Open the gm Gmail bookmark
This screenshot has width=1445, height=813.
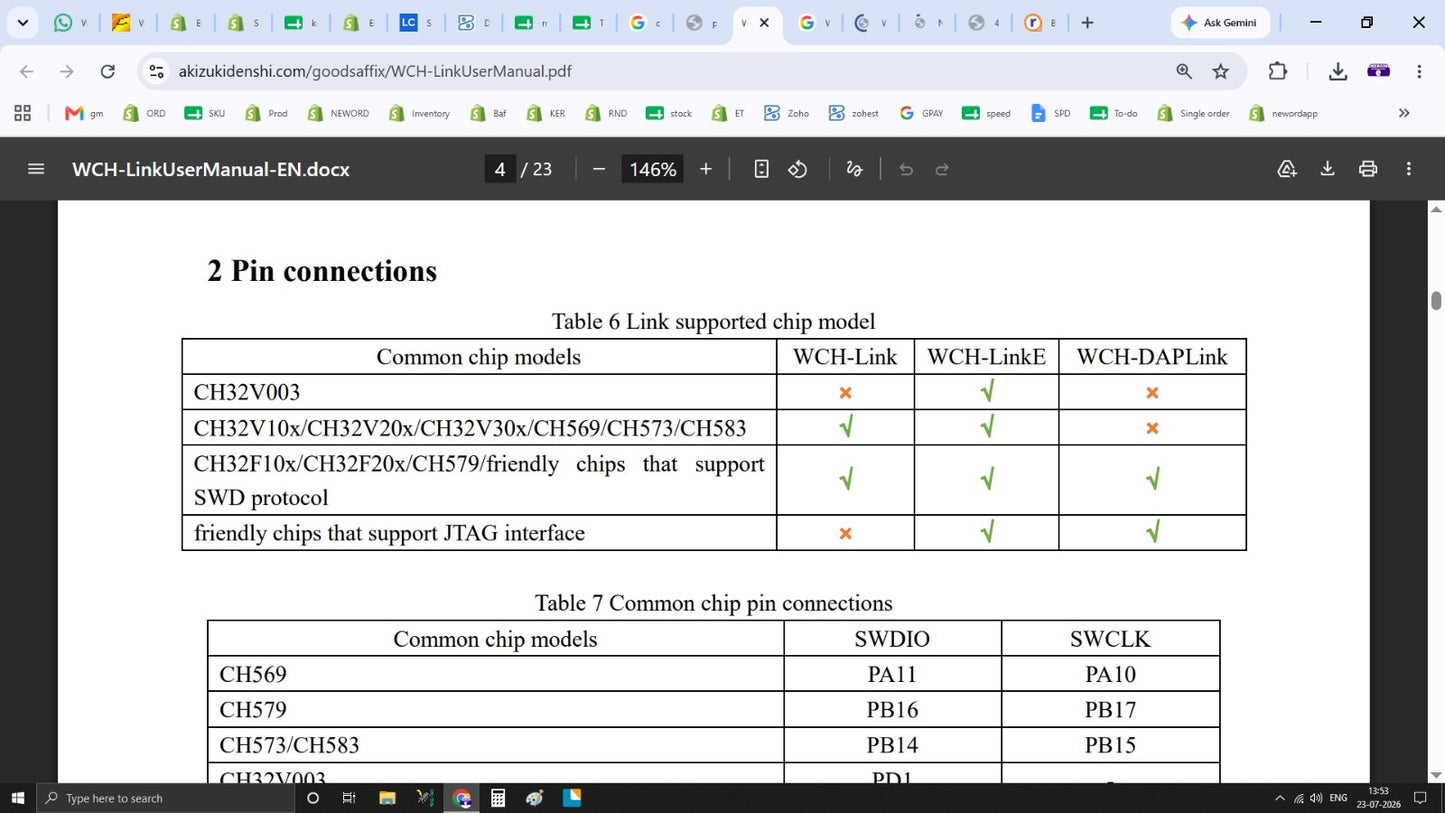coord(84,113)
